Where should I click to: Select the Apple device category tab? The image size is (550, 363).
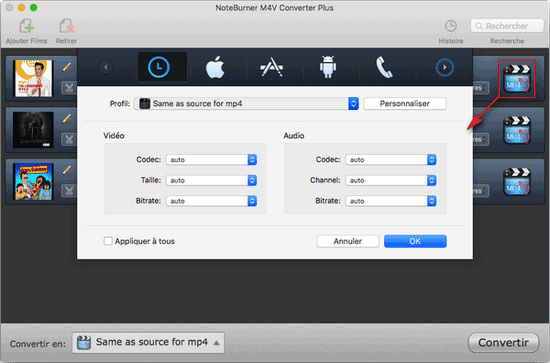[215, 67]
